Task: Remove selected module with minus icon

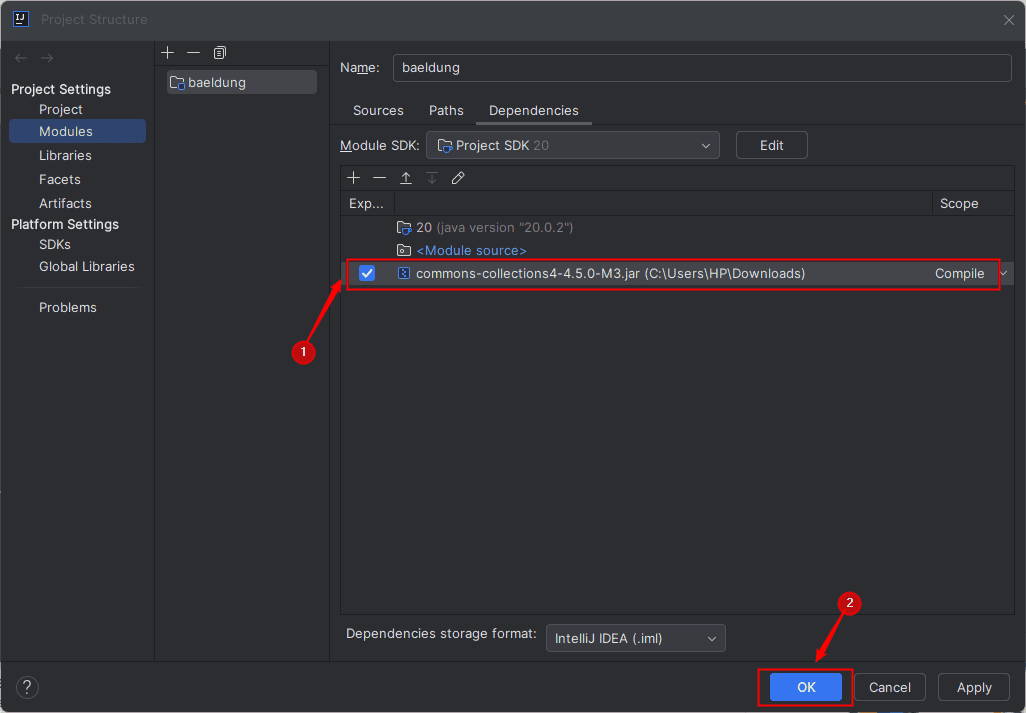Action: (193, 52)
